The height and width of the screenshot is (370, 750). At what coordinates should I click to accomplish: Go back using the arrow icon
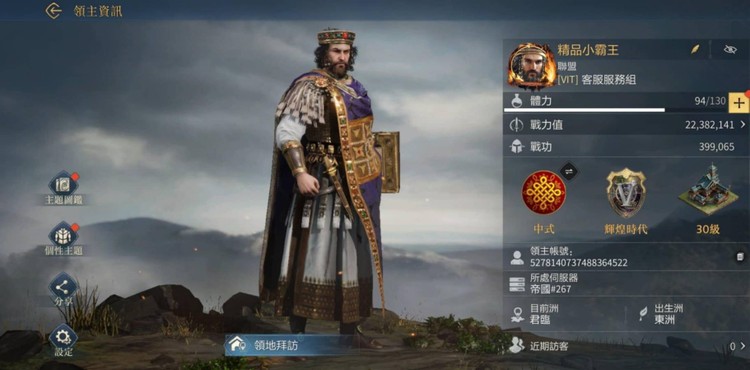coord(54,11)
